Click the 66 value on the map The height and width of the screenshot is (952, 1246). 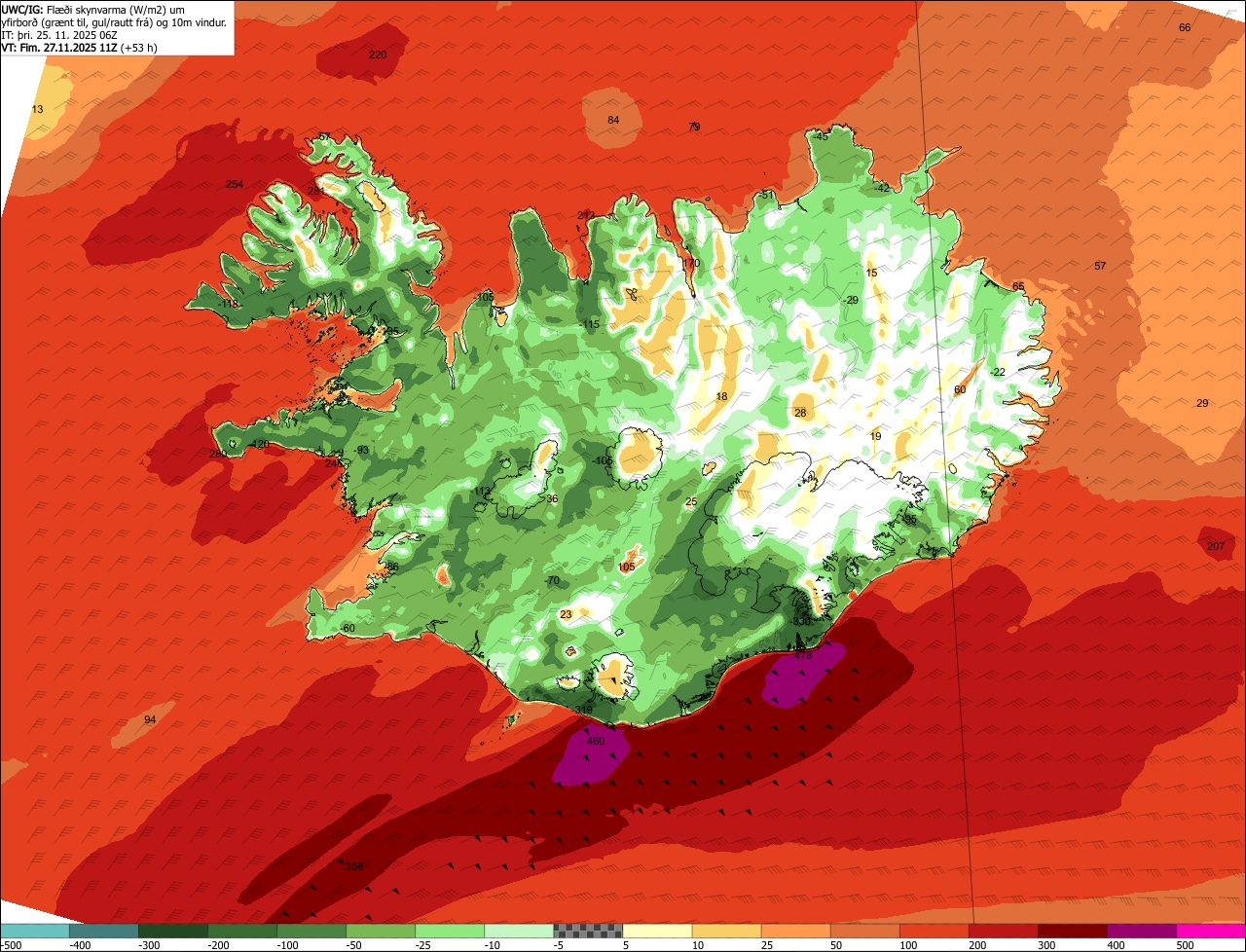click(1185, 27)
